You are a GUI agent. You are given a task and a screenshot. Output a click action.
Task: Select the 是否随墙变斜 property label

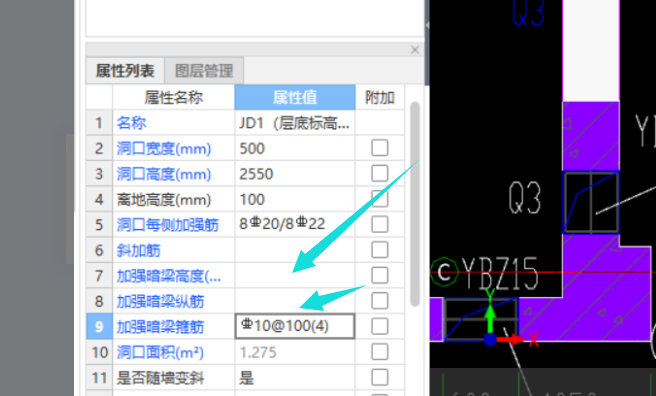160,378
